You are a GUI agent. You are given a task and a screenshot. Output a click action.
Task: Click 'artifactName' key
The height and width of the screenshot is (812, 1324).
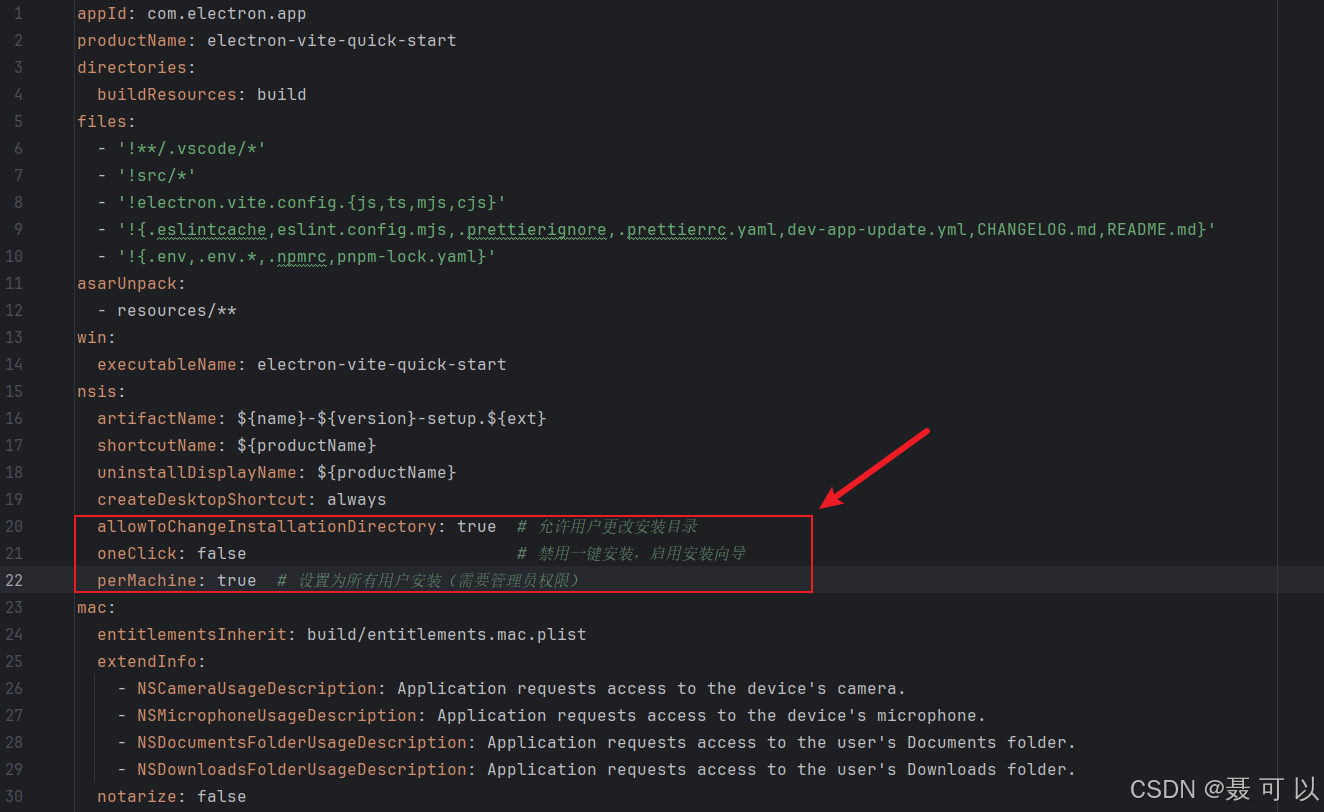click(x=157, y=419)
